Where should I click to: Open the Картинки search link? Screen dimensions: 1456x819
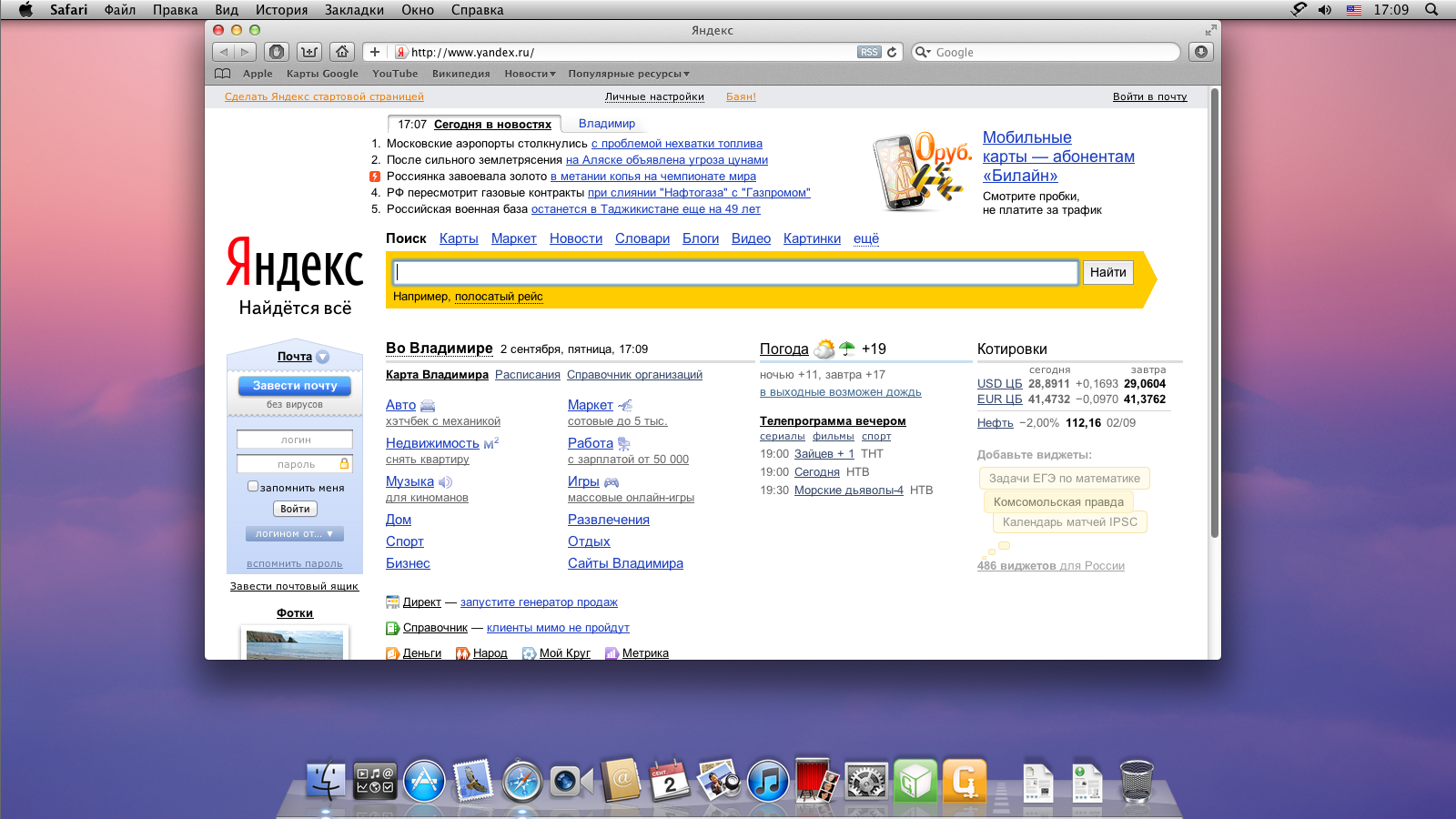click(x=812, y=238)
